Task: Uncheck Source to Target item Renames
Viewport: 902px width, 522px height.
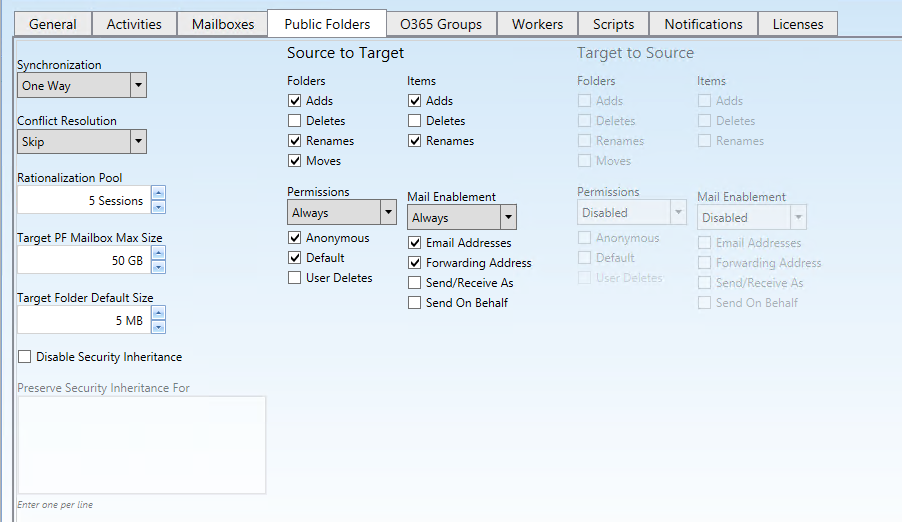Action: [x=415, y=141]
